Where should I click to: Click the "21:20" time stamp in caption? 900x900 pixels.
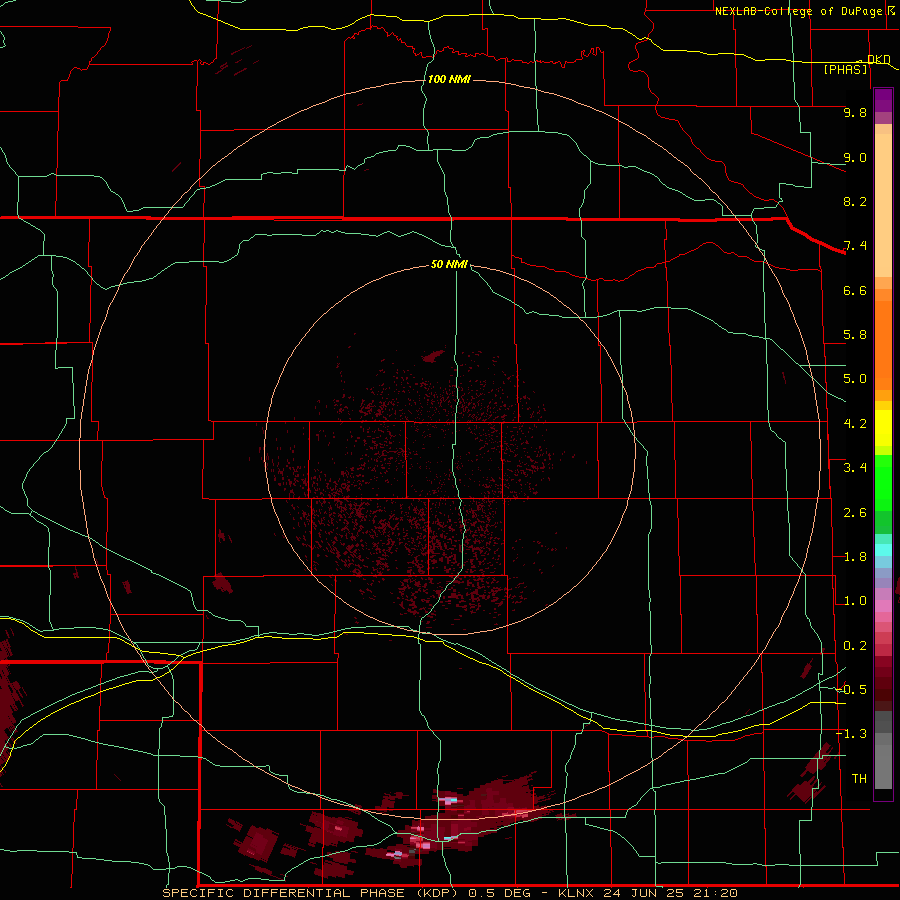(715, 893)
